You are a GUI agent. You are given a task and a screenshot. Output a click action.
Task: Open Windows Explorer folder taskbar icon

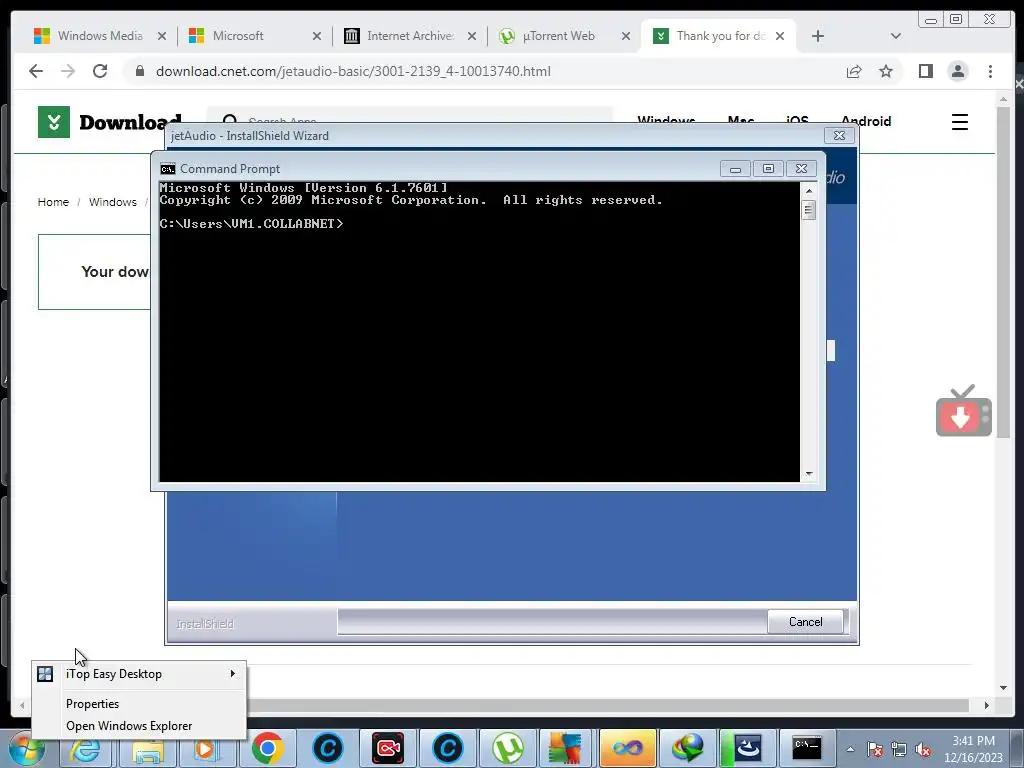coord(148,750)
